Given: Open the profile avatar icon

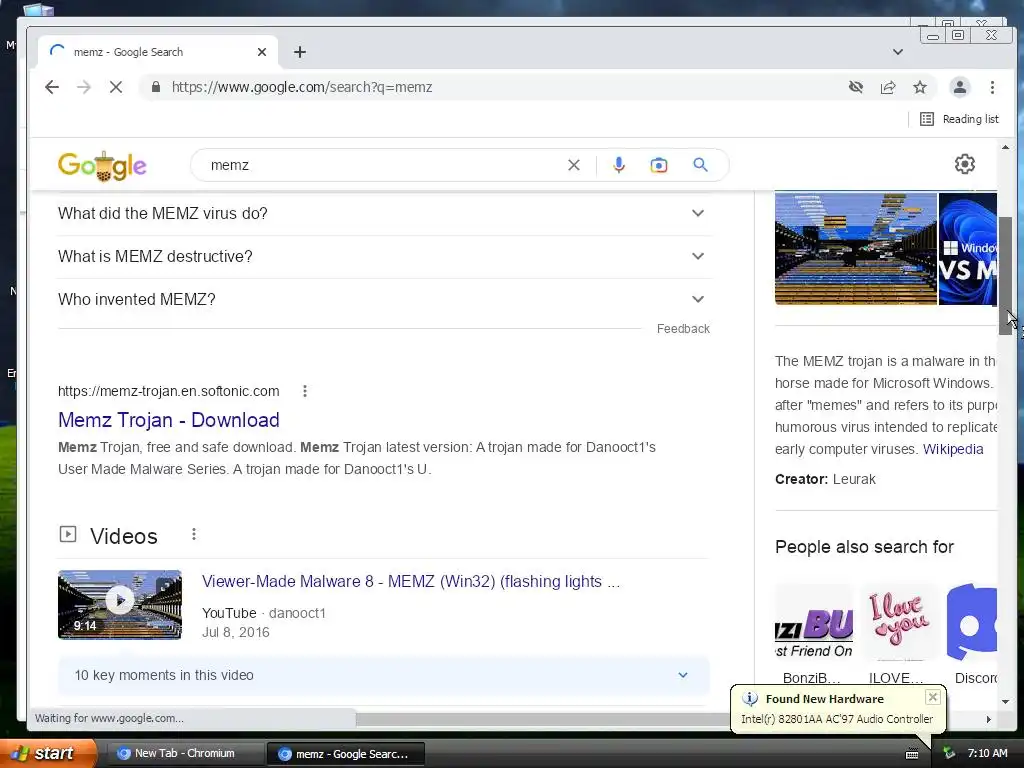Looking at the screenshot, I should click(959, 87).
